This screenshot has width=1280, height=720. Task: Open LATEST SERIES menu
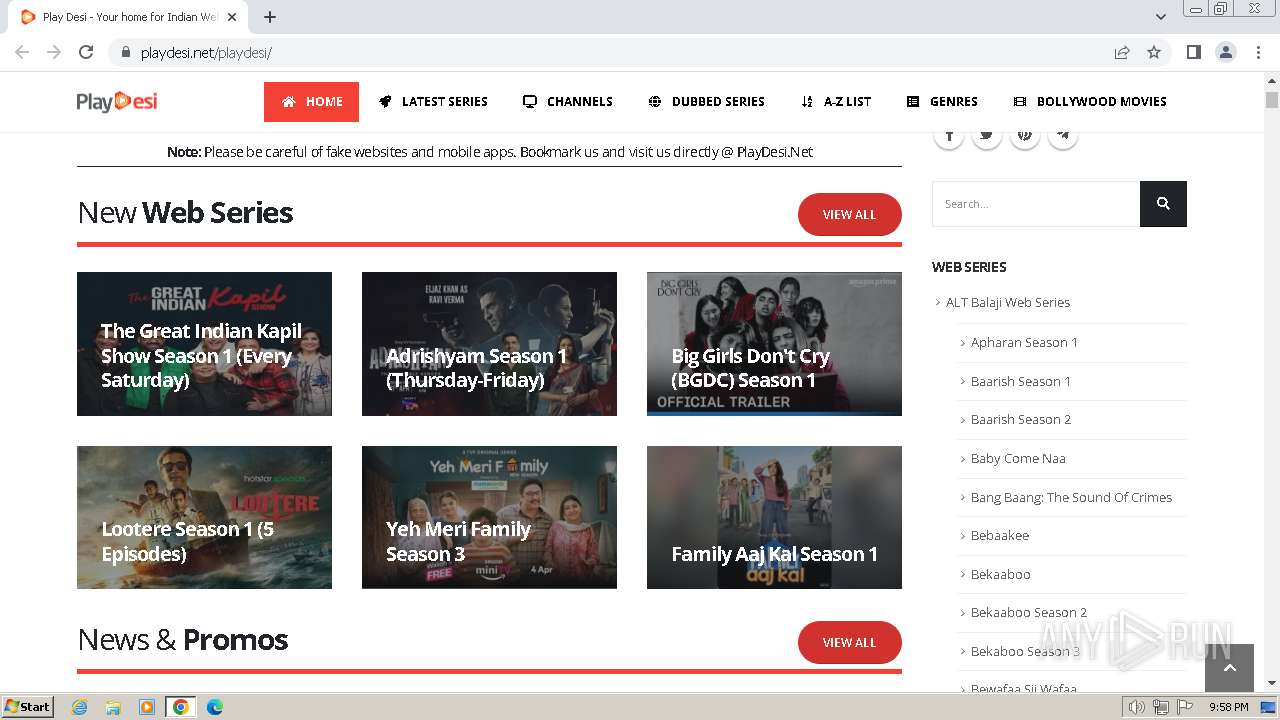click(433, 102)
